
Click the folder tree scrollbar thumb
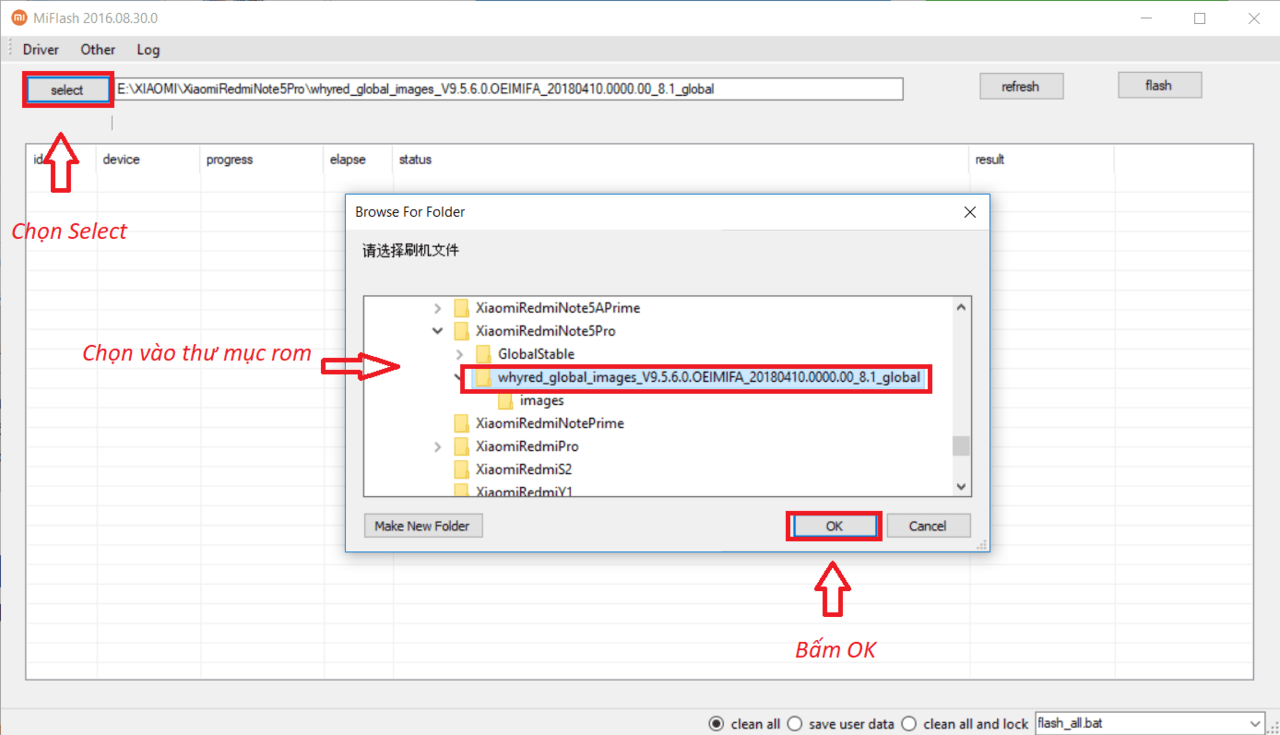(x=961, y=445)
